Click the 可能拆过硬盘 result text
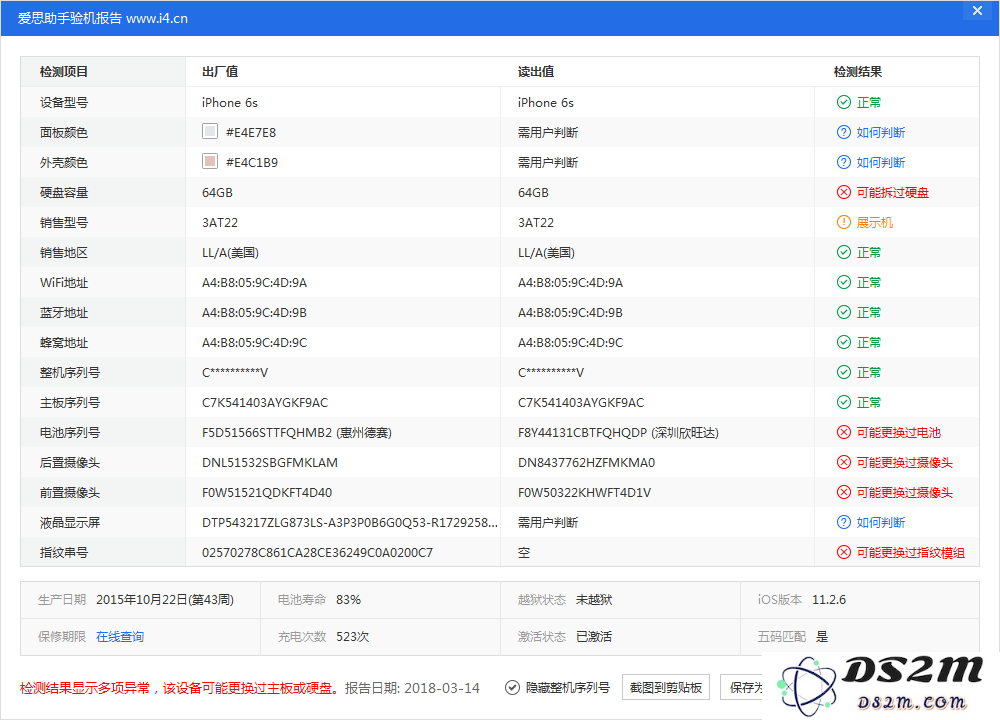This screenshot has width=1000, height=720. [892, 192]
